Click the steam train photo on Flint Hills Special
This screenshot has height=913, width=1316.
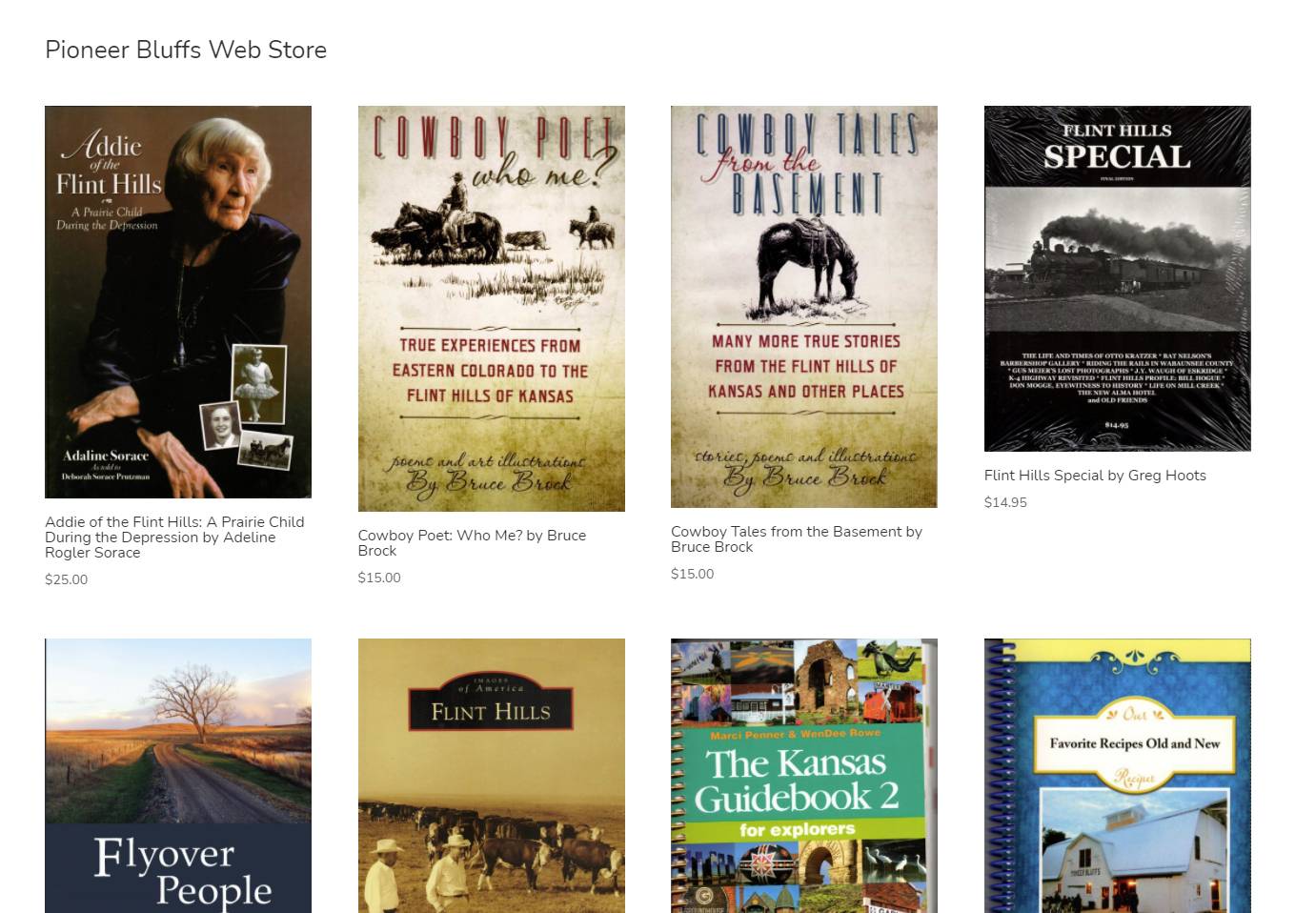click(1117, 259)
